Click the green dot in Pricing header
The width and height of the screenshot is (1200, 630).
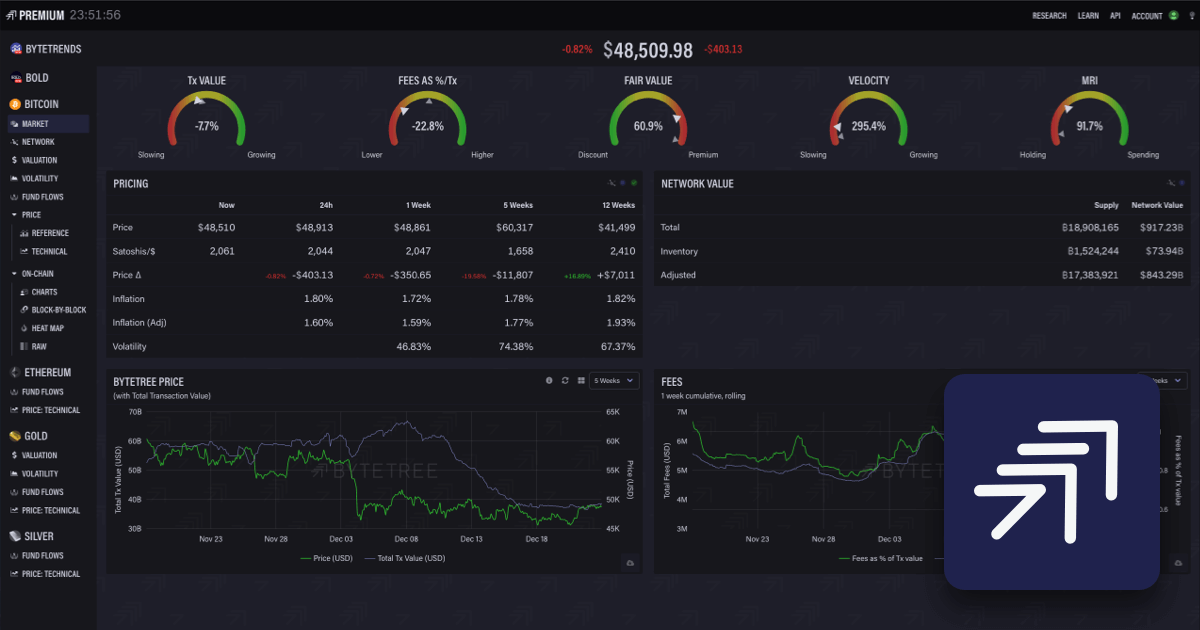point(633,183)
